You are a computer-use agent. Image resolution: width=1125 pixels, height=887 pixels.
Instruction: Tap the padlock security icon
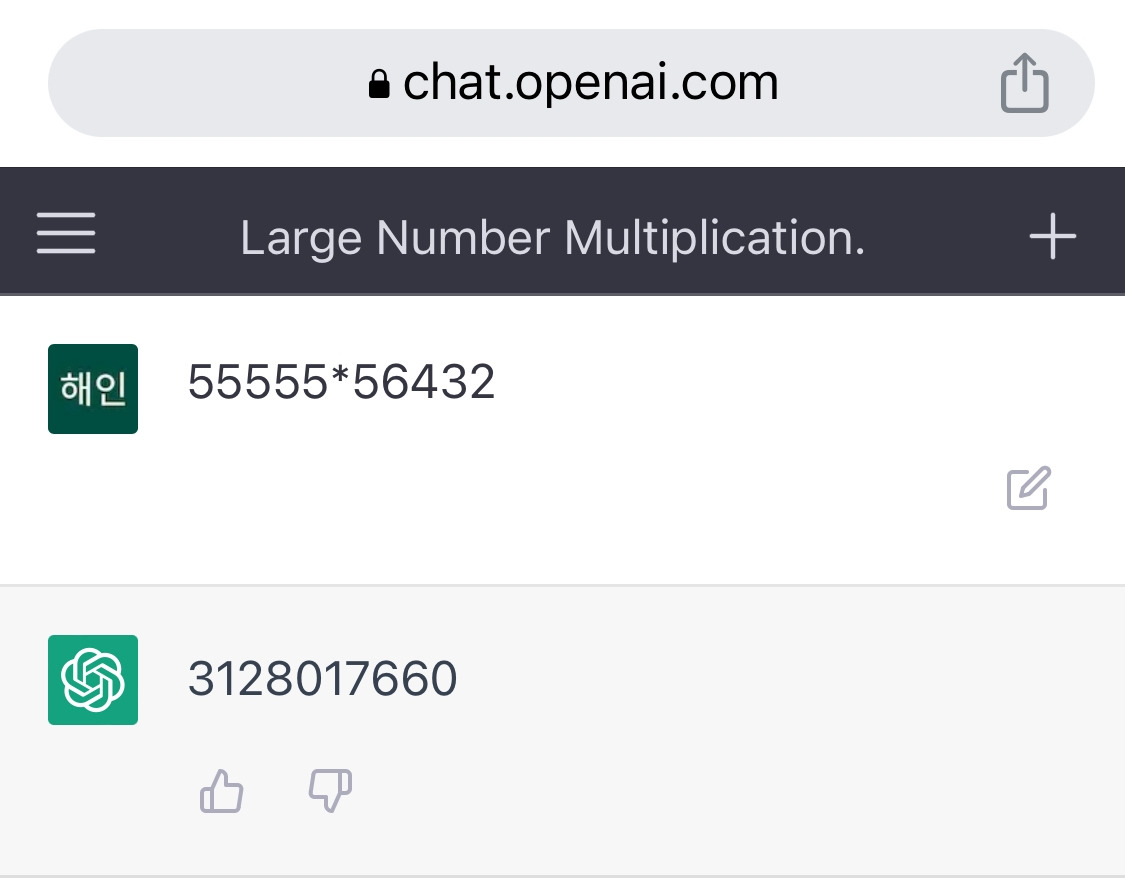[x=378, y=84]
